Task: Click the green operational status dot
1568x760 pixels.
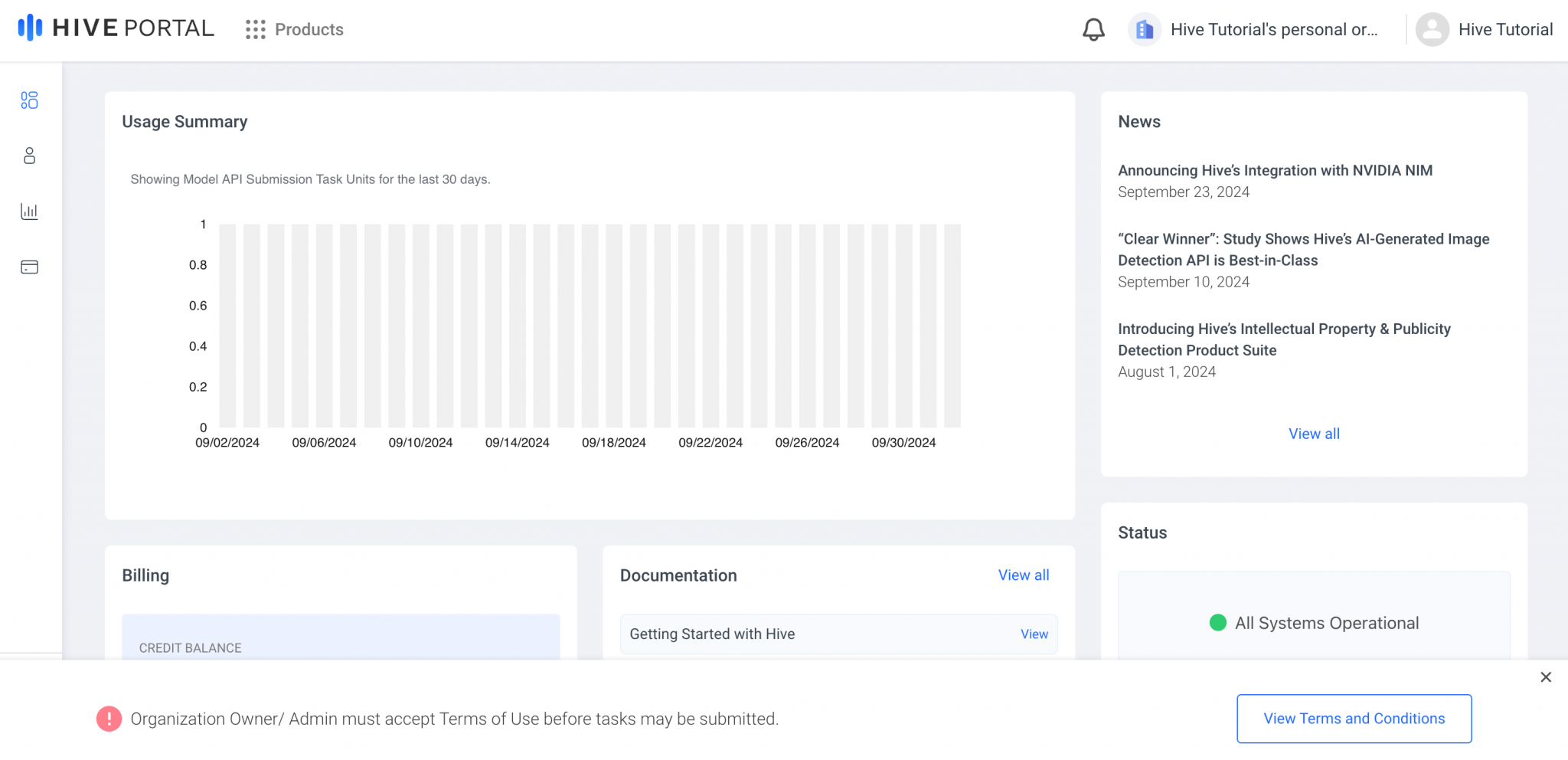Action: [x=1219, y=623]
